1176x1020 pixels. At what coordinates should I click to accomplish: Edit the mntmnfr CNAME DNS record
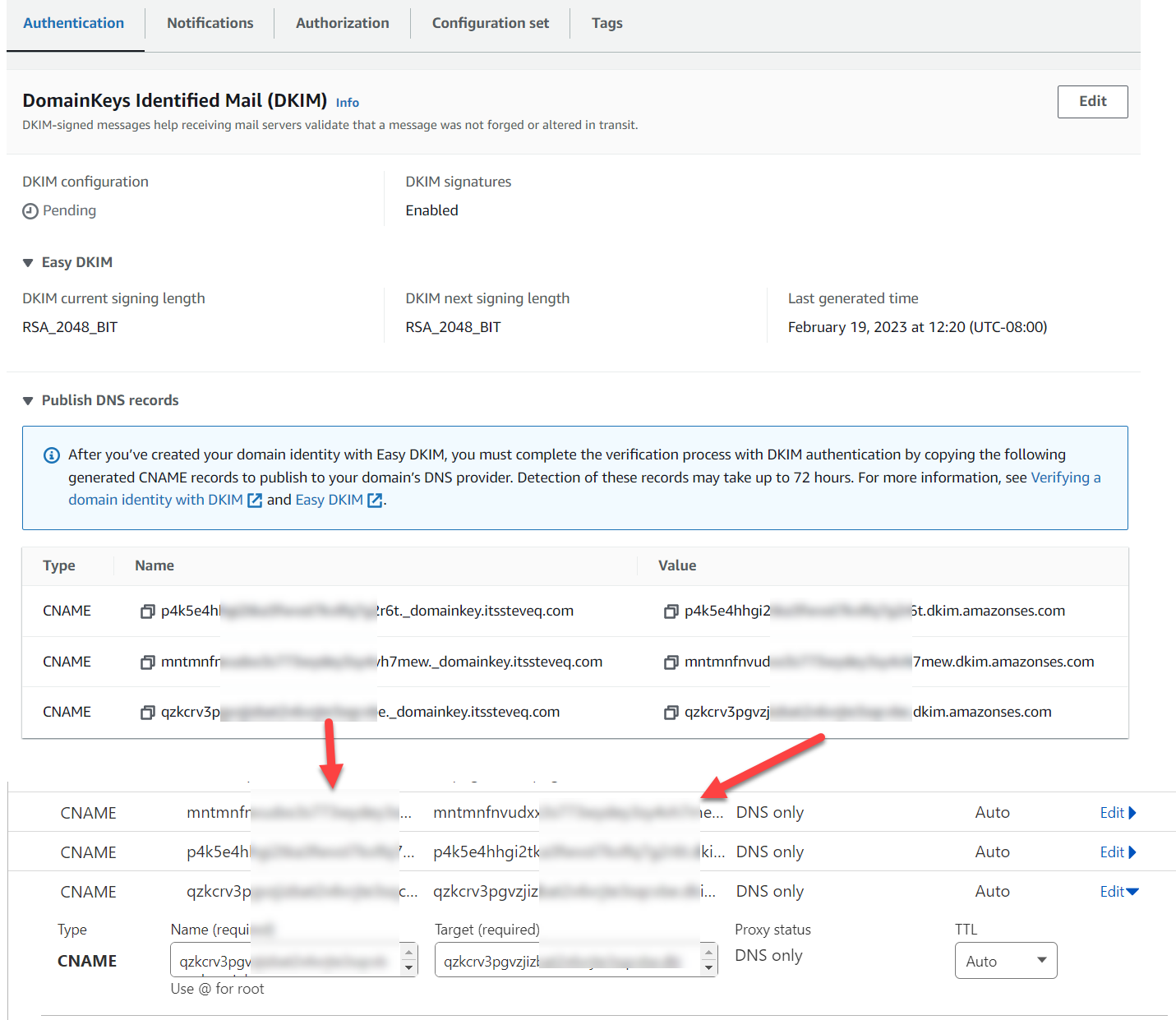pos(1117,813)
